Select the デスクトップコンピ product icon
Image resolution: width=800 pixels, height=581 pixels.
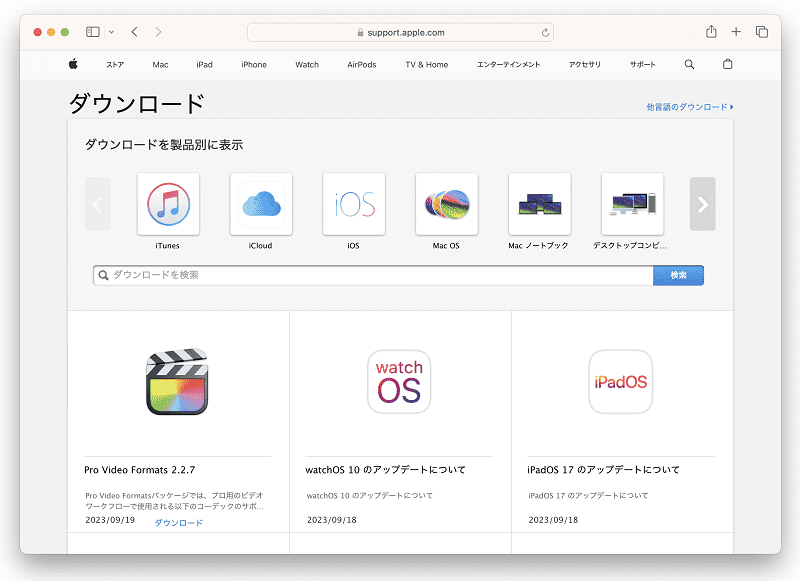click(x=633, y=204)
